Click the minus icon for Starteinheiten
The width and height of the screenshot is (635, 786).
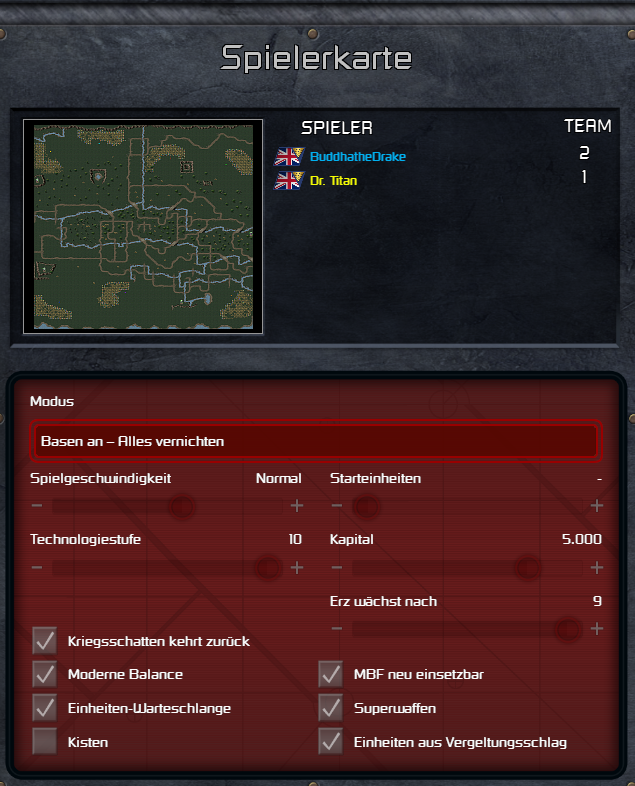point(337,505)
